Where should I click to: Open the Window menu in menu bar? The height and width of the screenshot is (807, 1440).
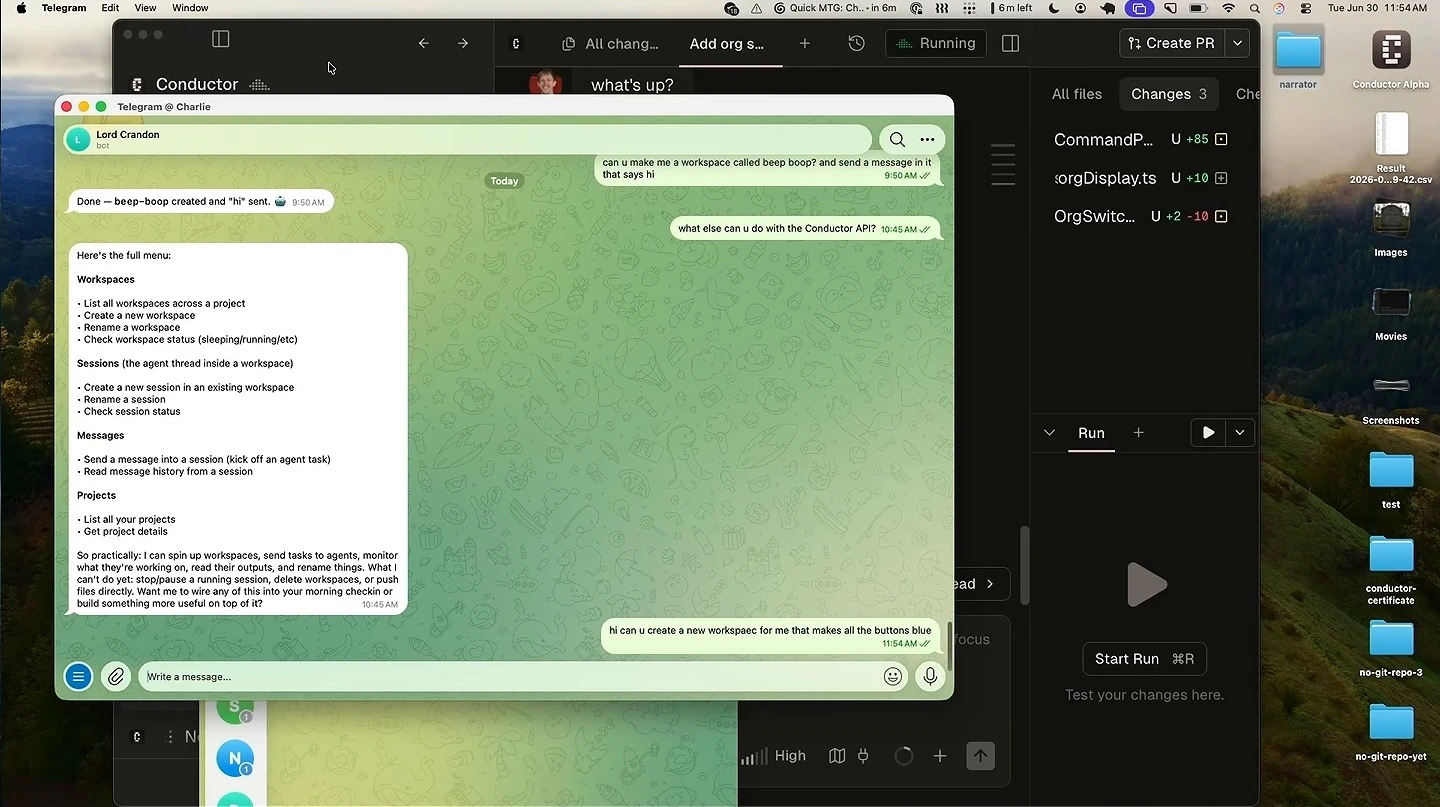190,8
